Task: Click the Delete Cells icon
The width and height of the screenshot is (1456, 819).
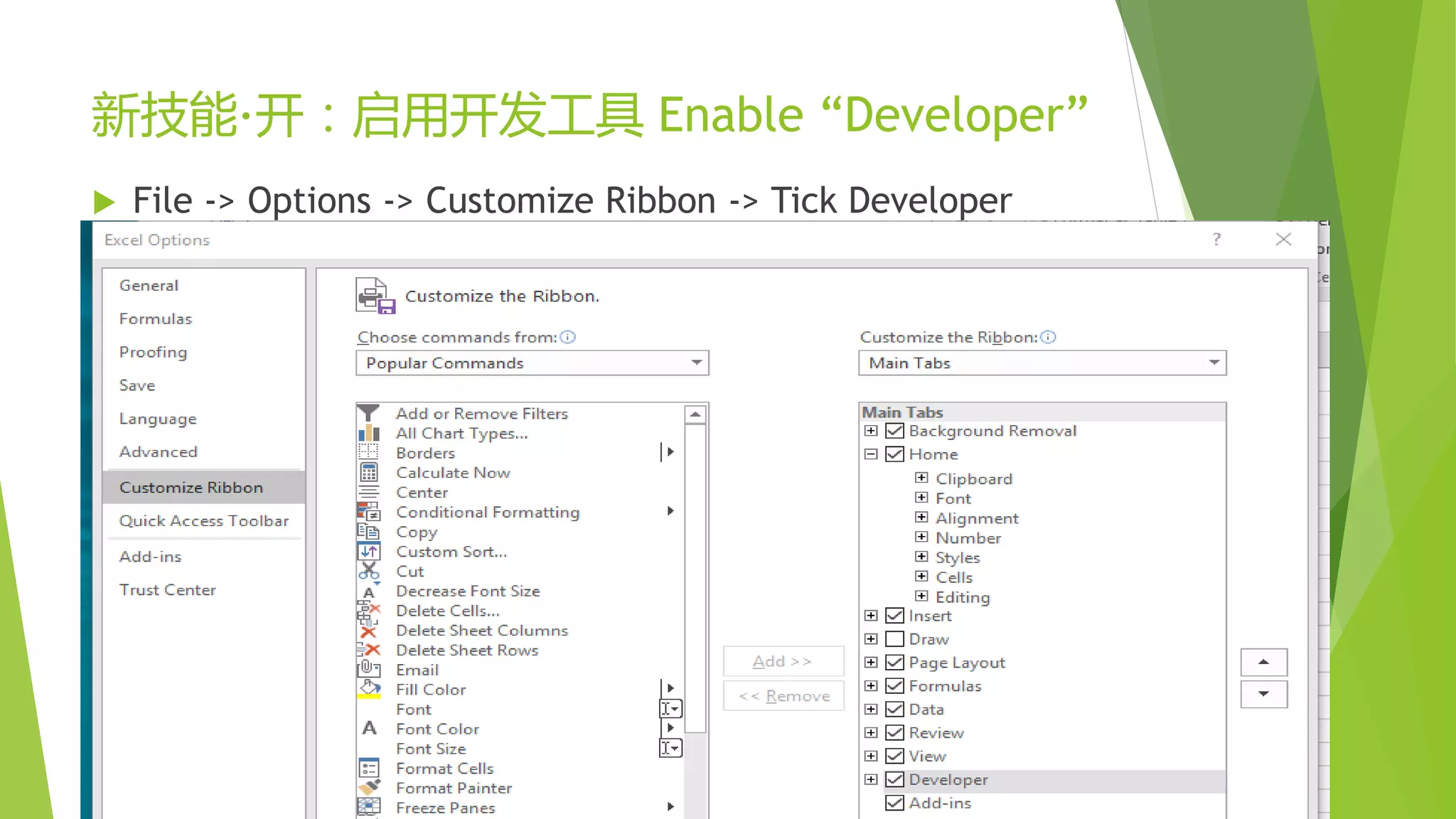Action: click(x=368, y=611)
